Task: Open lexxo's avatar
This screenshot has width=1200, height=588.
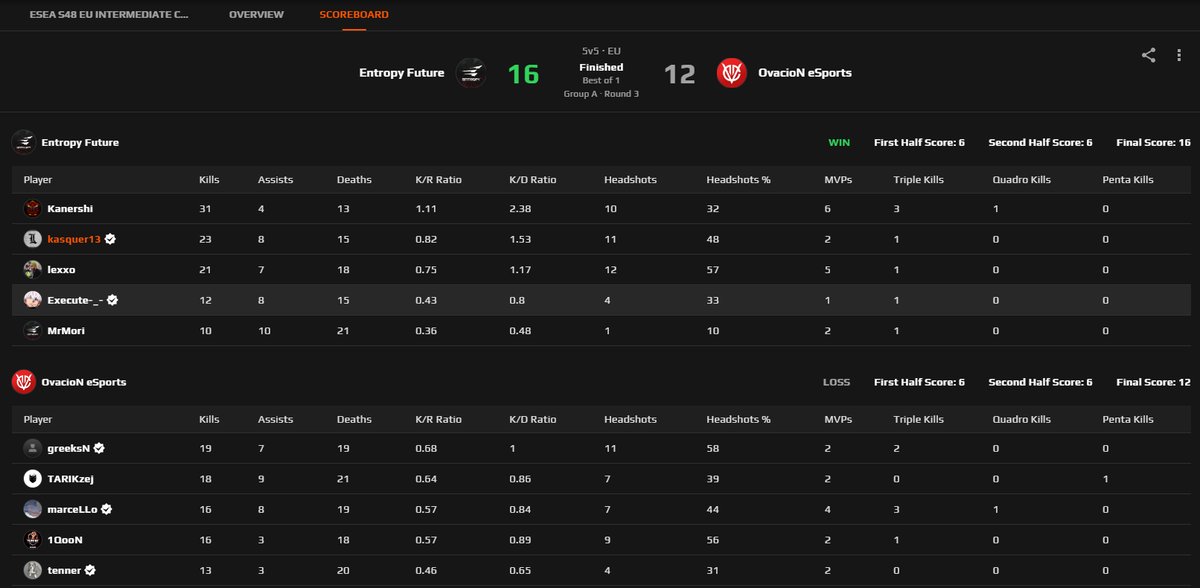Action: pos(32,270)
